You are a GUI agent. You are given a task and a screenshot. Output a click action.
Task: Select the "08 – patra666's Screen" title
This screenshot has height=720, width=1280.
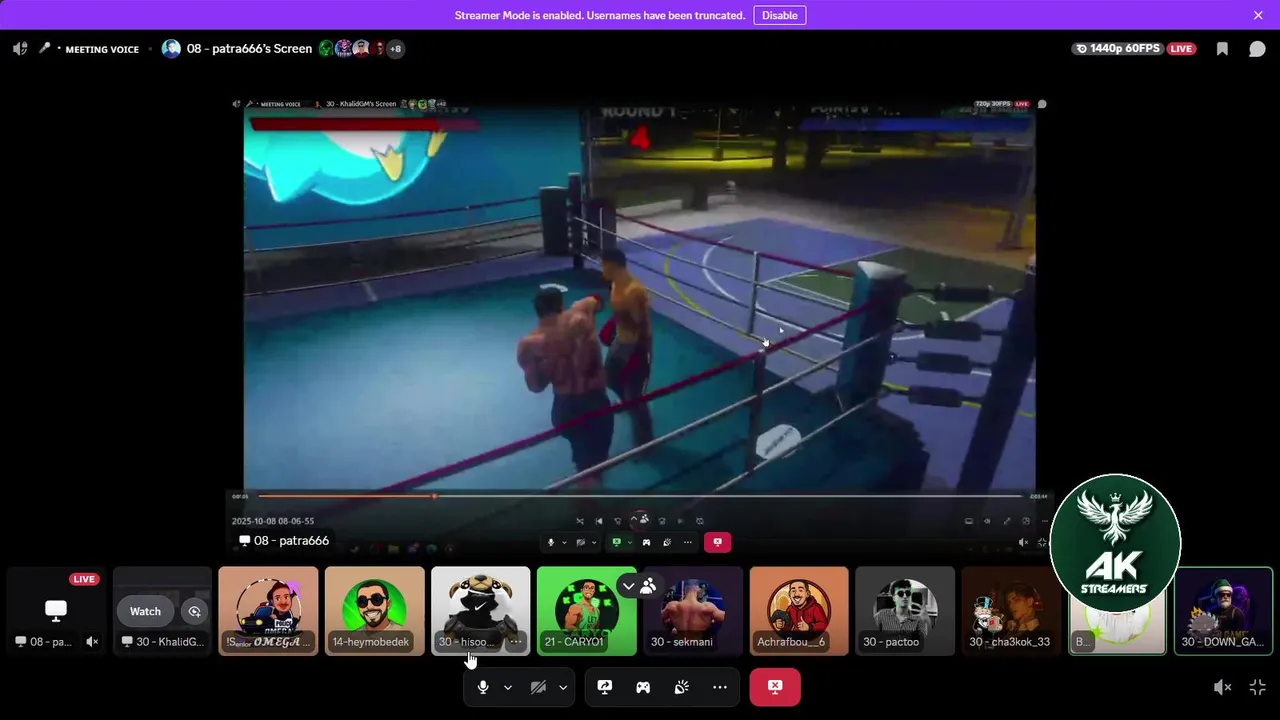(249, 48)
